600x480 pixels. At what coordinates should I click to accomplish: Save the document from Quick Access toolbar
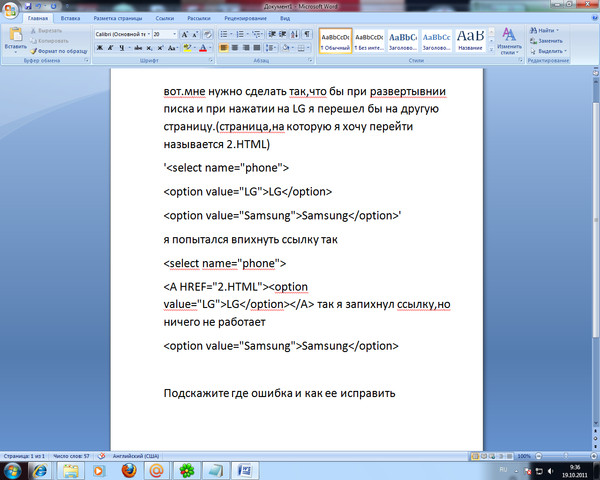point(28,6)
